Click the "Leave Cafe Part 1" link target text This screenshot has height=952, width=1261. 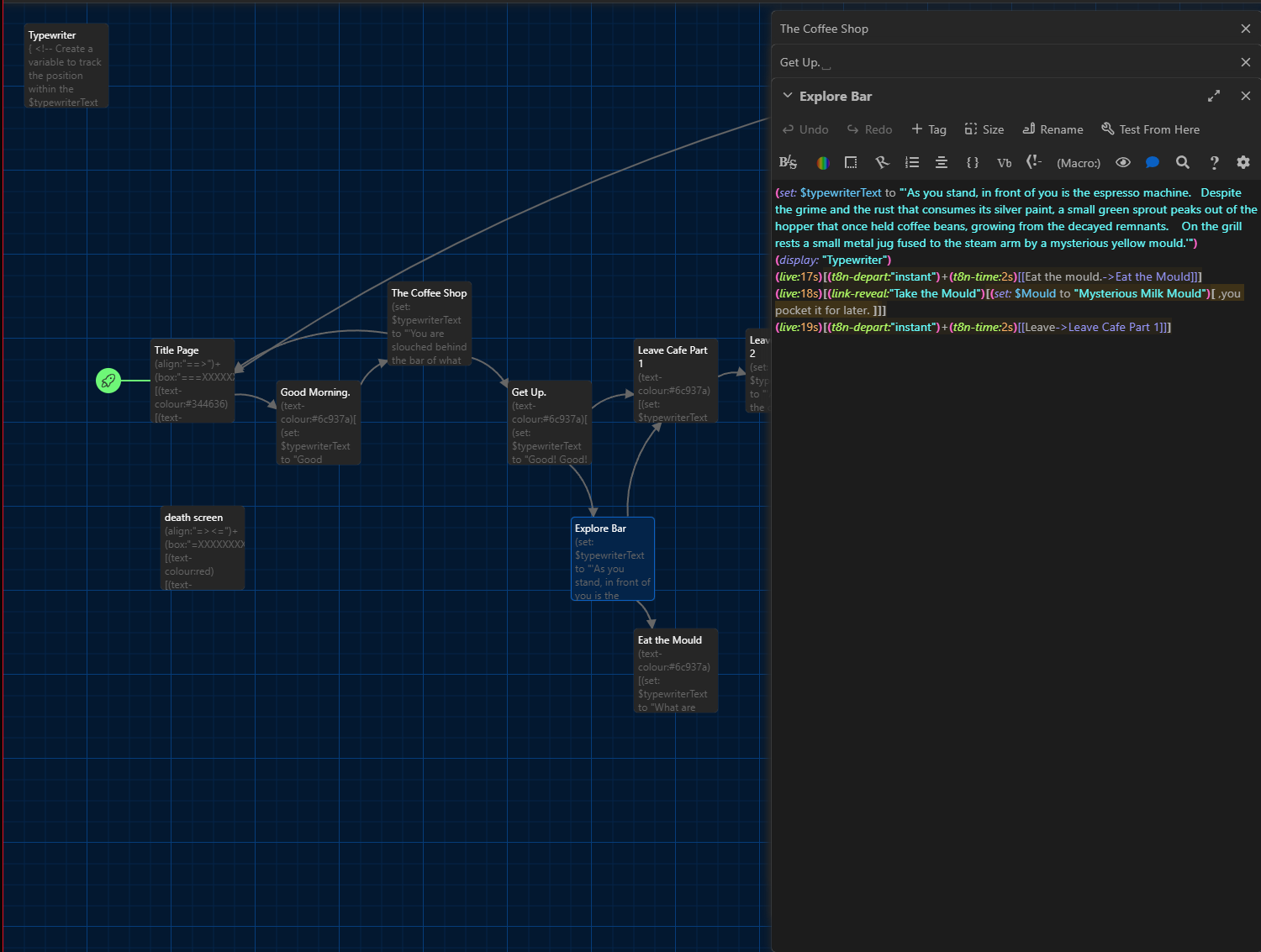(x=1114, y=327)
